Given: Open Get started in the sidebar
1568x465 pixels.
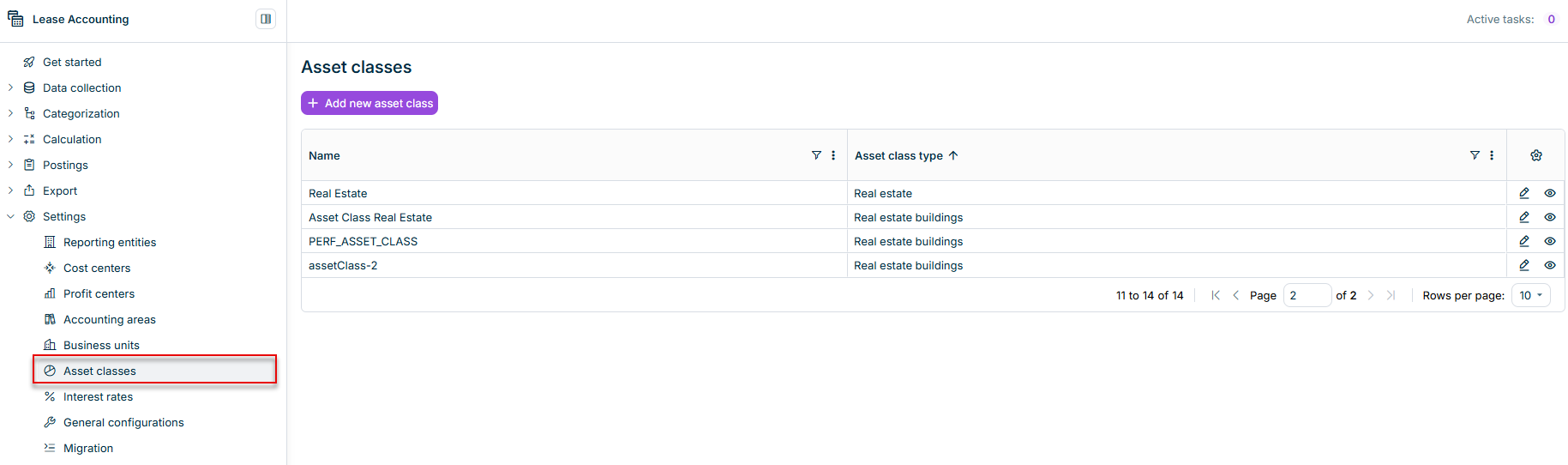Looking at the screenshot, I should pyautogui.click(x=72, y=62).
